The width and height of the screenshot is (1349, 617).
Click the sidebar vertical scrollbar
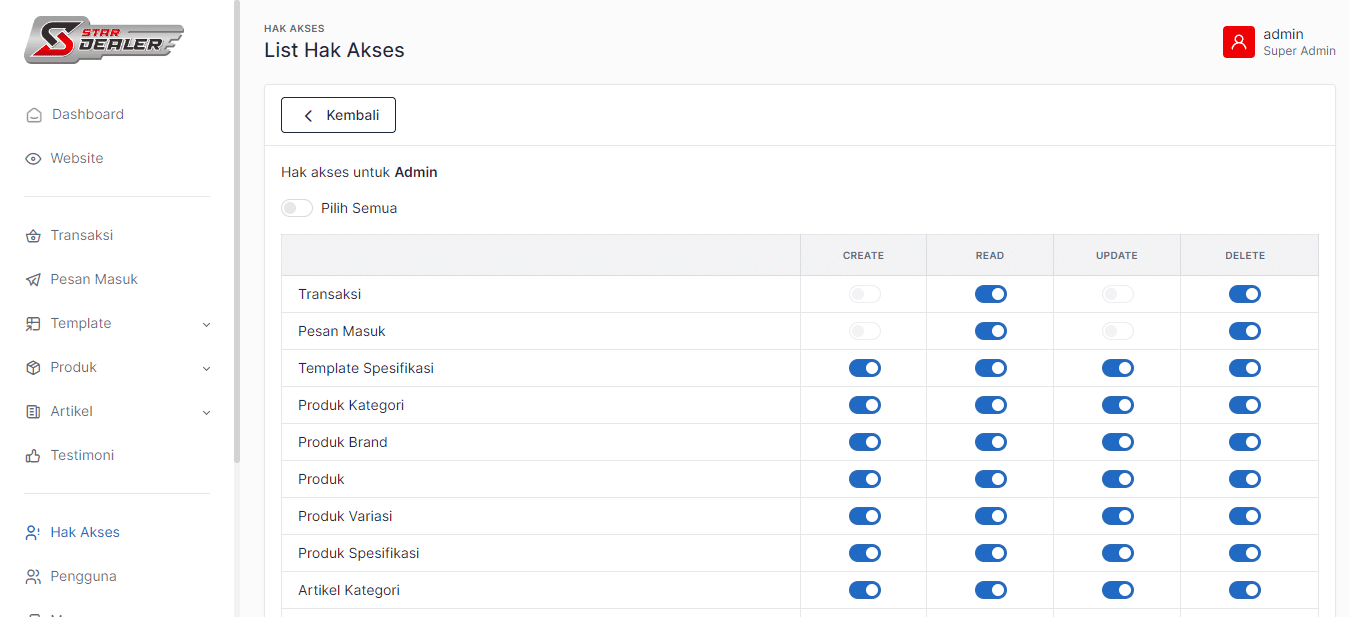(237, 230)
